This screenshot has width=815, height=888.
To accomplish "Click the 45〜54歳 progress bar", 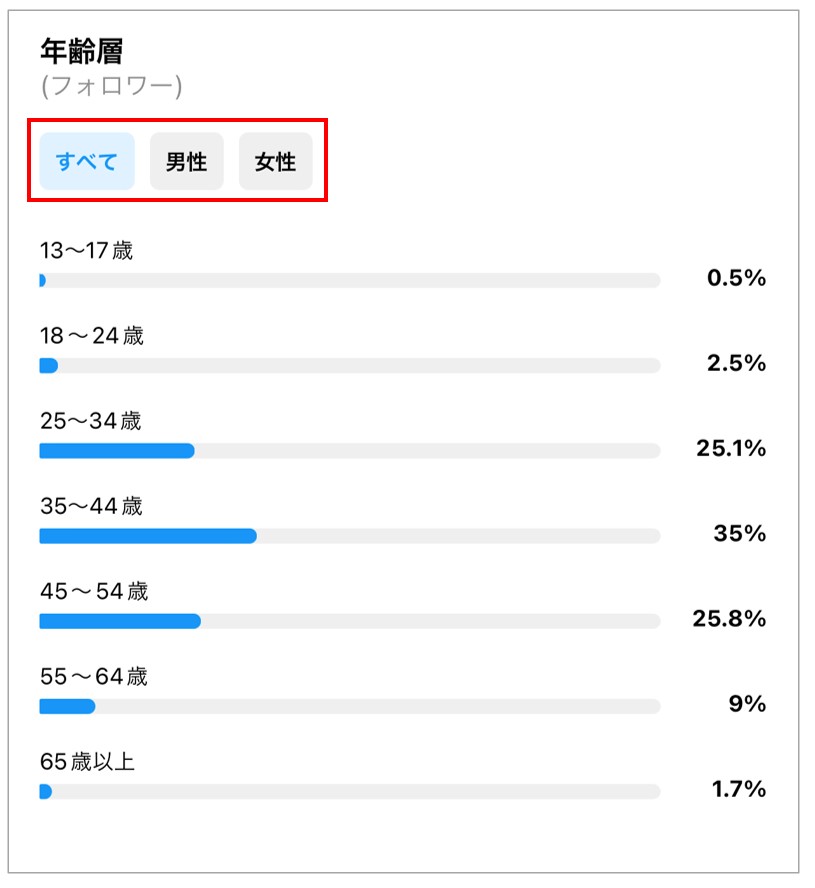I will (349, 621).
